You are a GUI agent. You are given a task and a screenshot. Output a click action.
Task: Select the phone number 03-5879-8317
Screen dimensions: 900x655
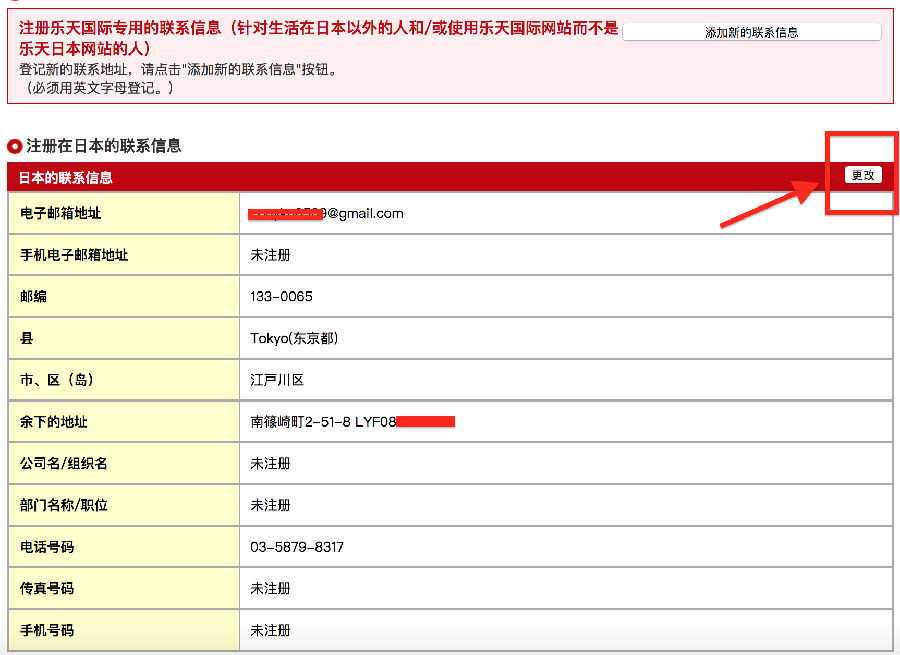[297, 547]
